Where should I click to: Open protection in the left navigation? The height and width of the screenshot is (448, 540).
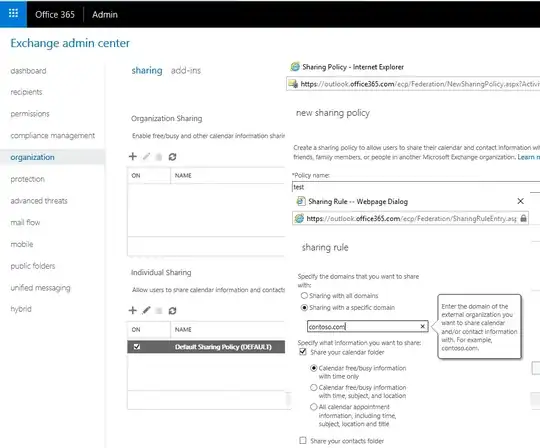(x=28, y=179)
